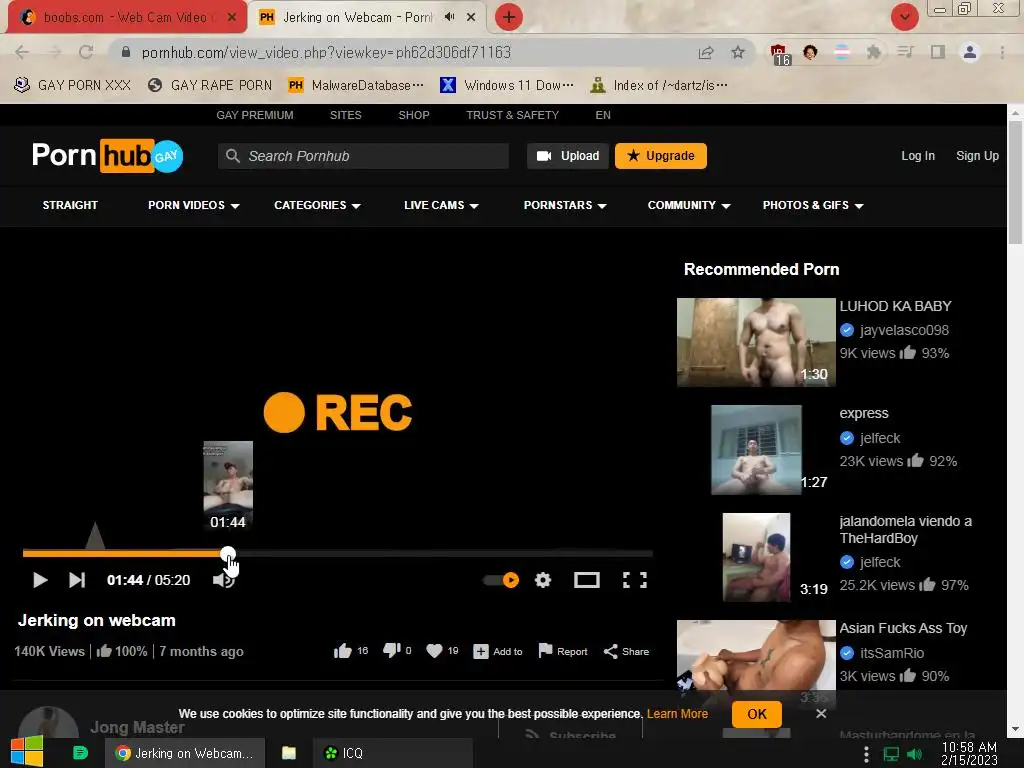Open the TRUST & SAFETY link
This screenshot has width=1024, height=768.
pyautogui.click(x=512, y=115)
